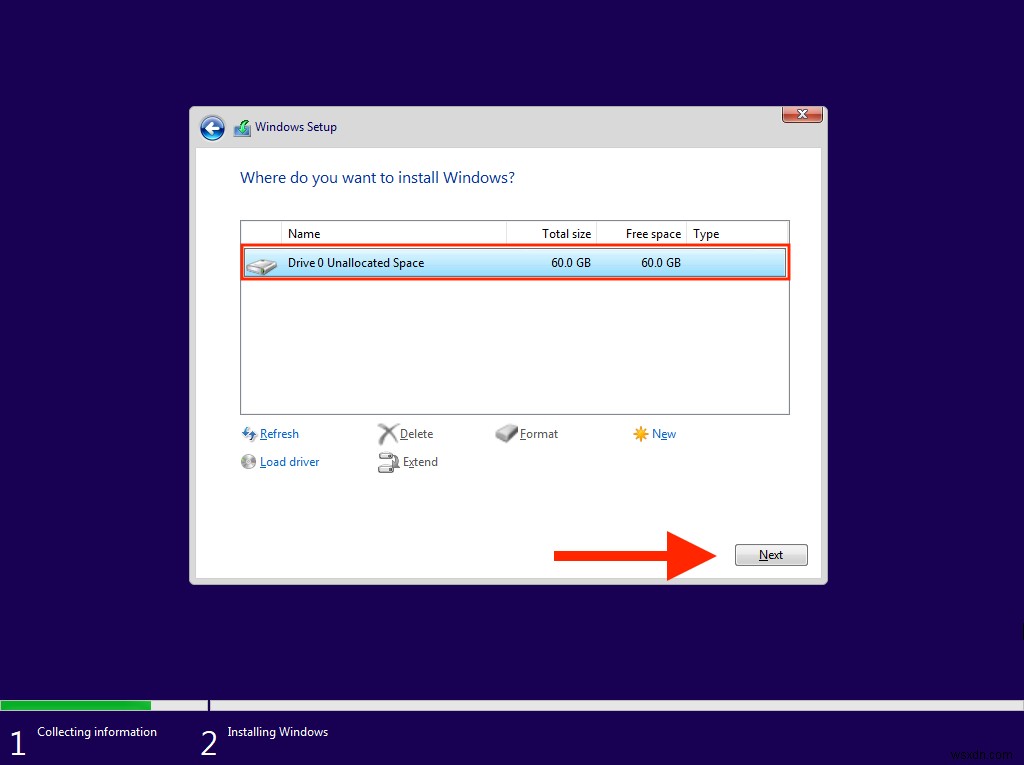Click the New starburst icon to create partition
Screen dimensions: 1024x765
(x=641, y=433)
